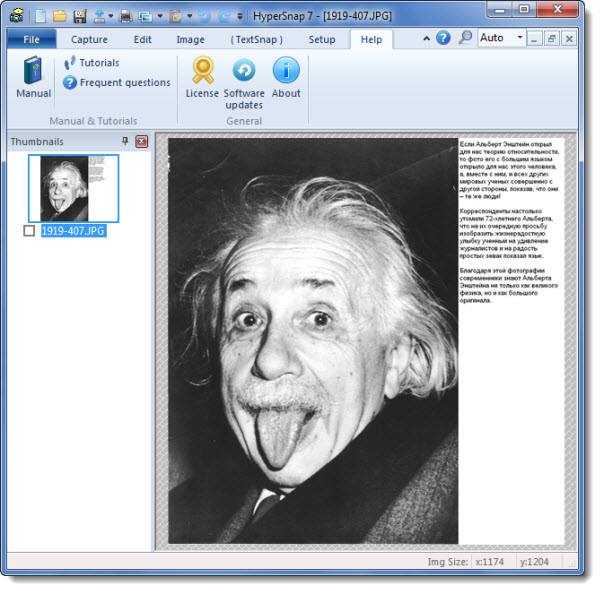
Task: Minimize the inner document window
Action: [x=535, y=39]
